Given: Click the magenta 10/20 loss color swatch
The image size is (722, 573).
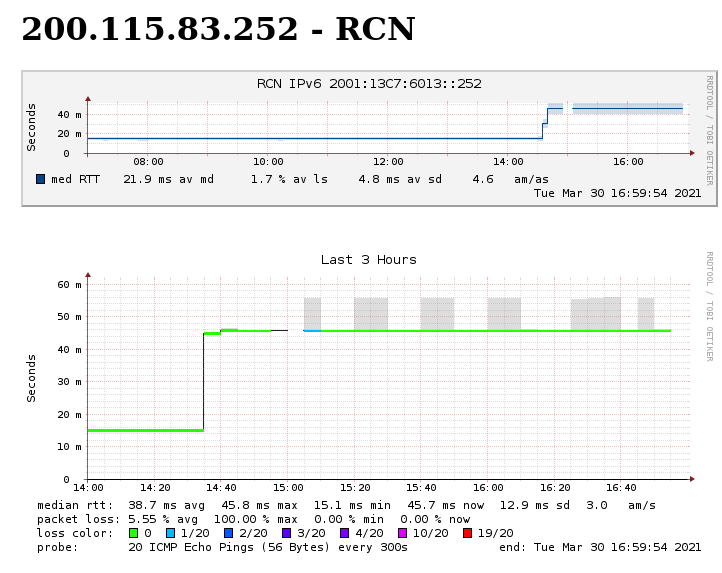Looking at the screenshot, I should [x=403, y=533].
